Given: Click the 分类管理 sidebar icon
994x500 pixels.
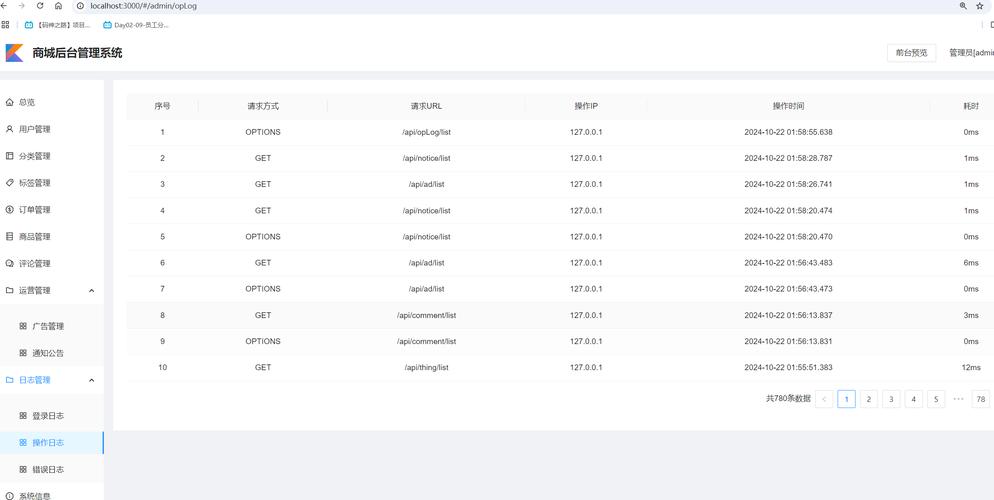Looking at the screenshot, I should tap(10, 156).
